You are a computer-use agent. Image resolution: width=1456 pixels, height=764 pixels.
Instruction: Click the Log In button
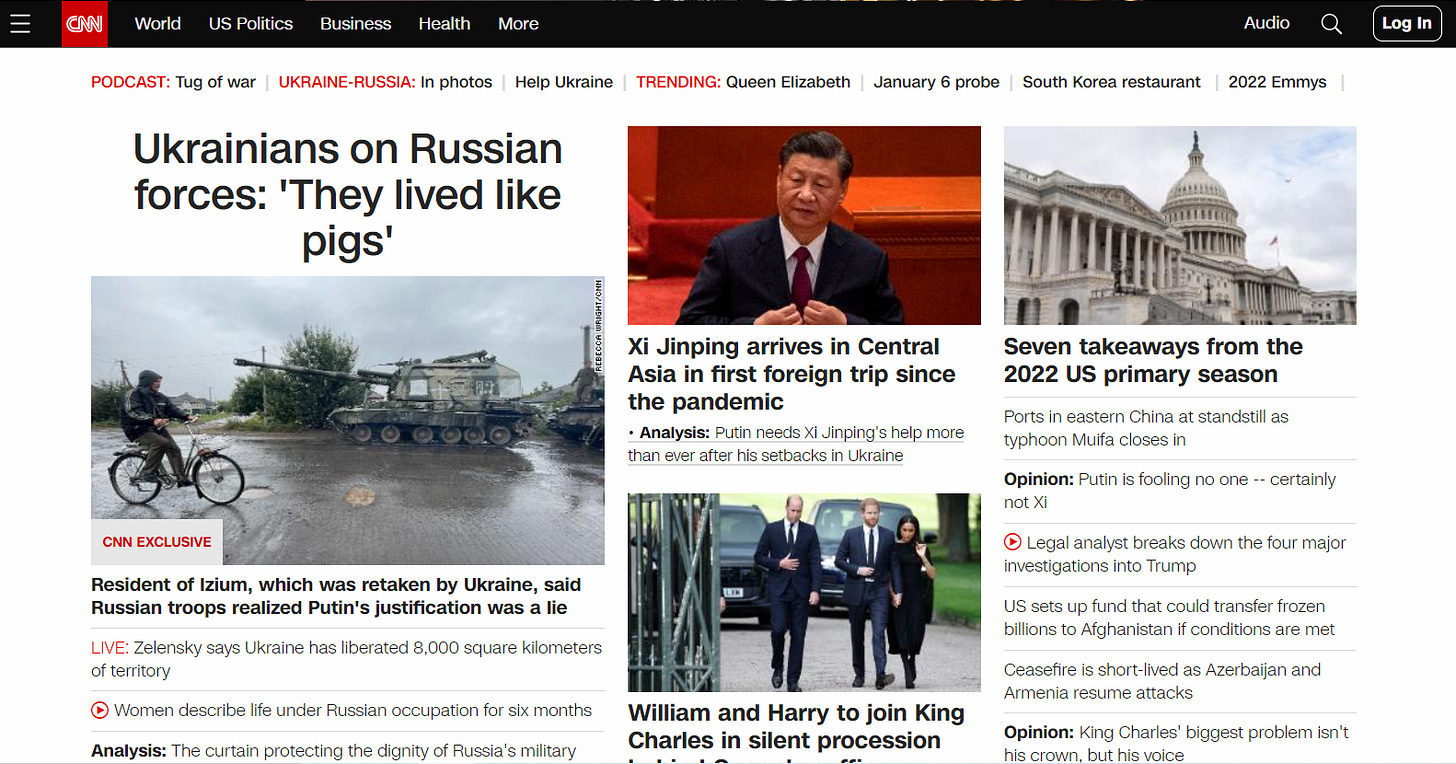click(x=1407, y=23)
